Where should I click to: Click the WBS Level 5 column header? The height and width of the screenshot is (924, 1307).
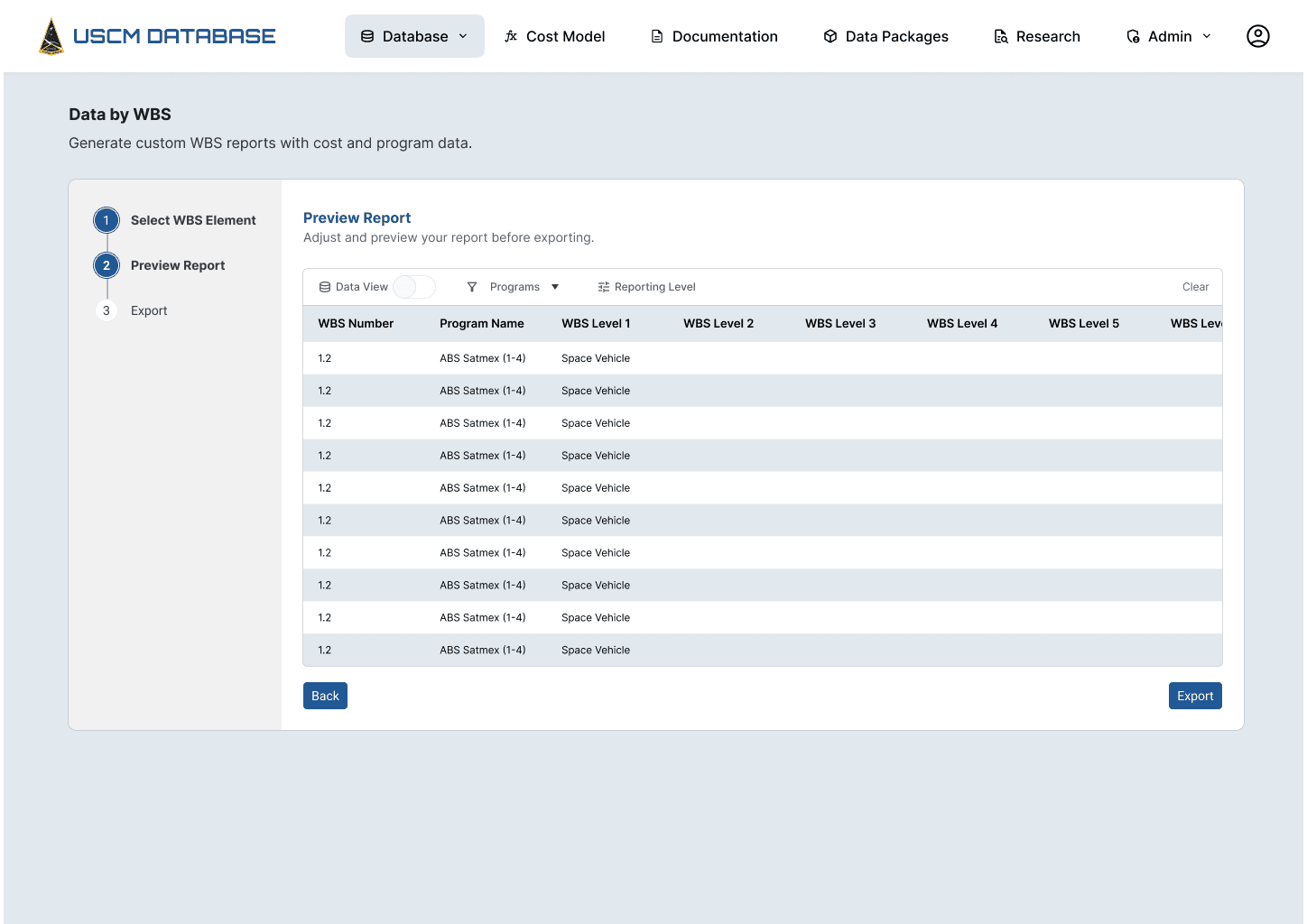tap(1084, 323)
